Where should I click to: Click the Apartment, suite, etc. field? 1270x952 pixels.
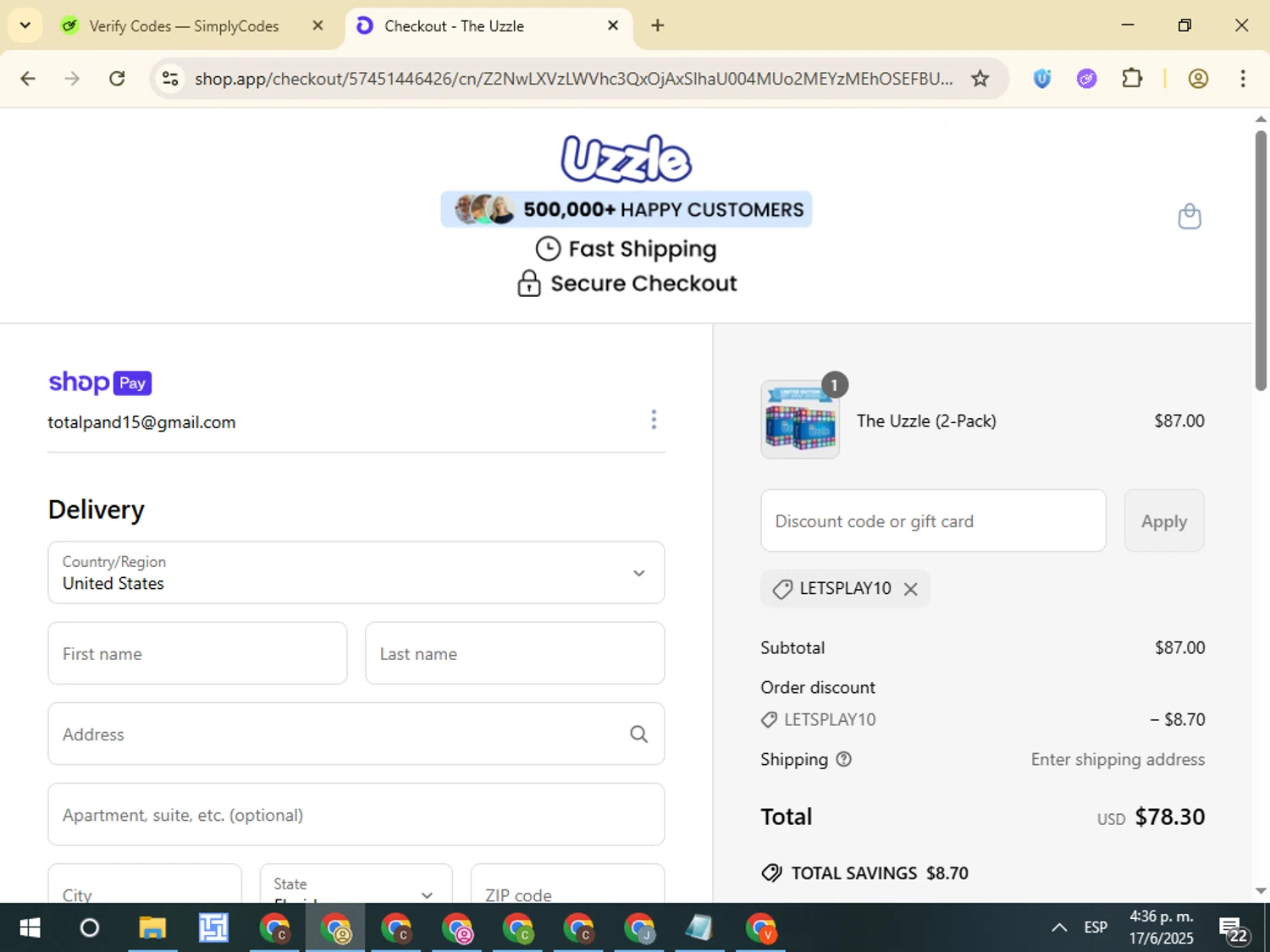coord(356,814)
